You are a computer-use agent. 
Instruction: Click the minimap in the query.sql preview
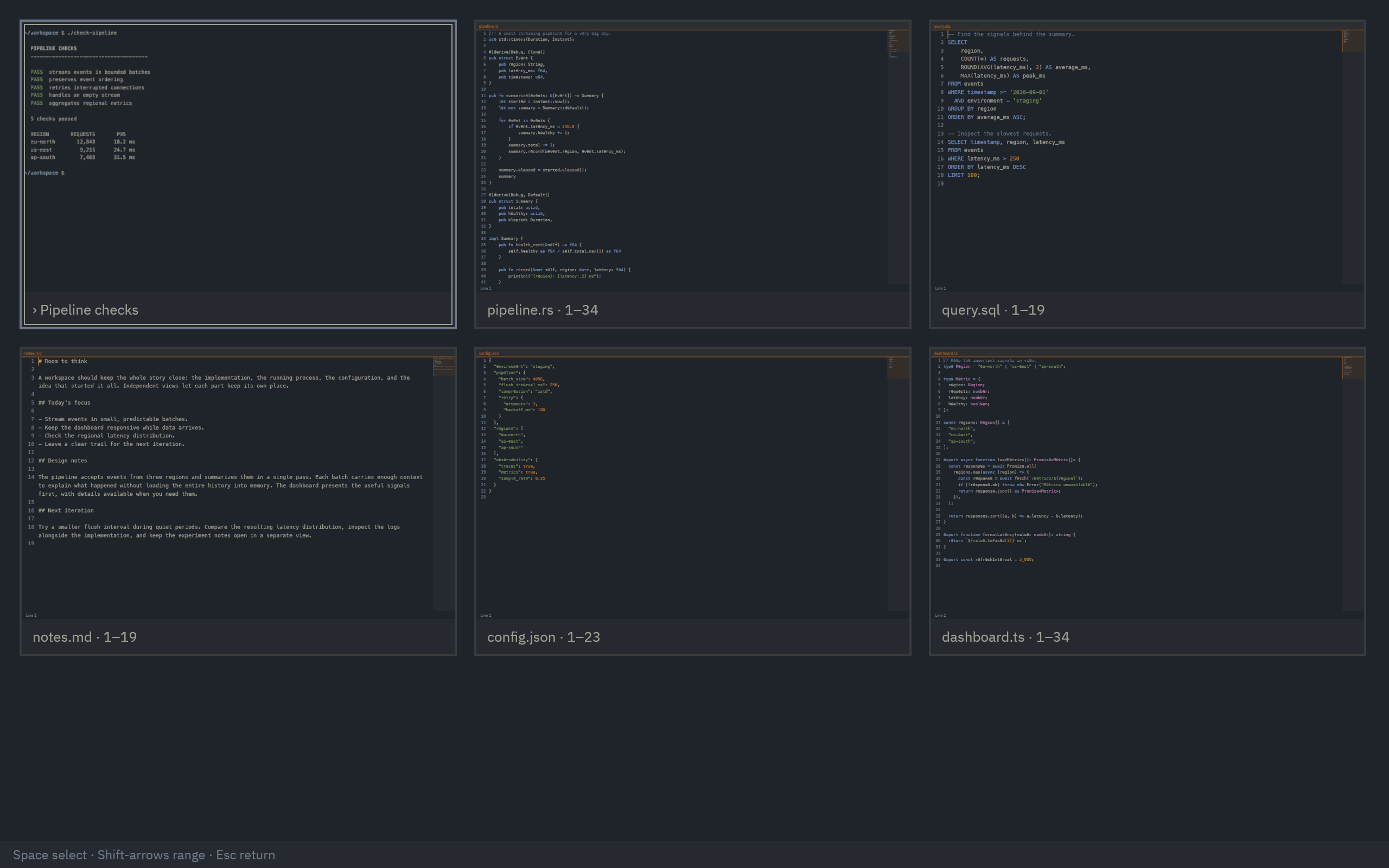click(1353, 157)
